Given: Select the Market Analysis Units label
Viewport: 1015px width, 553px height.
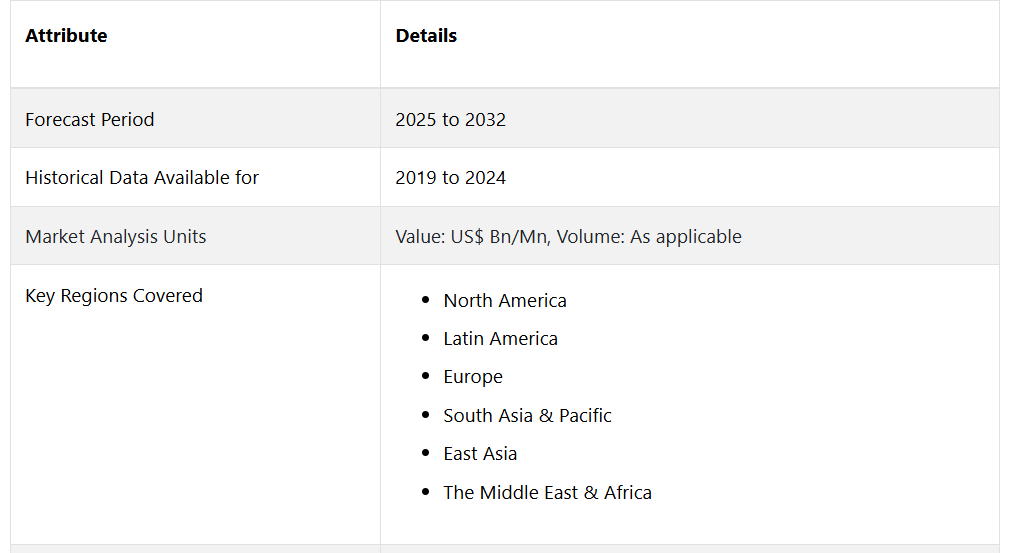Looking at the screenshot, I should coord(116,237).
